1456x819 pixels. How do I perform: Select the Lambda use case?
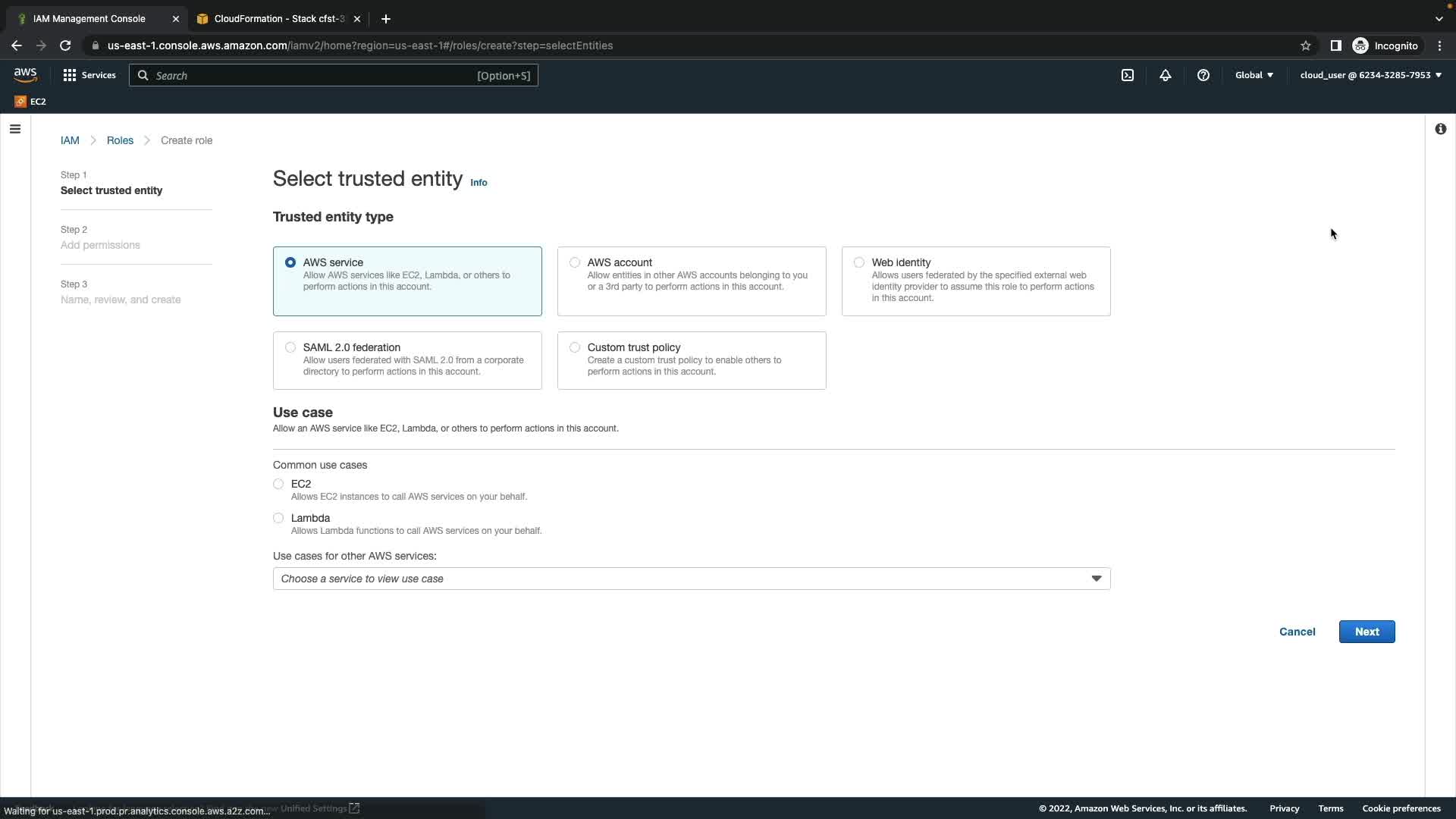278,518
